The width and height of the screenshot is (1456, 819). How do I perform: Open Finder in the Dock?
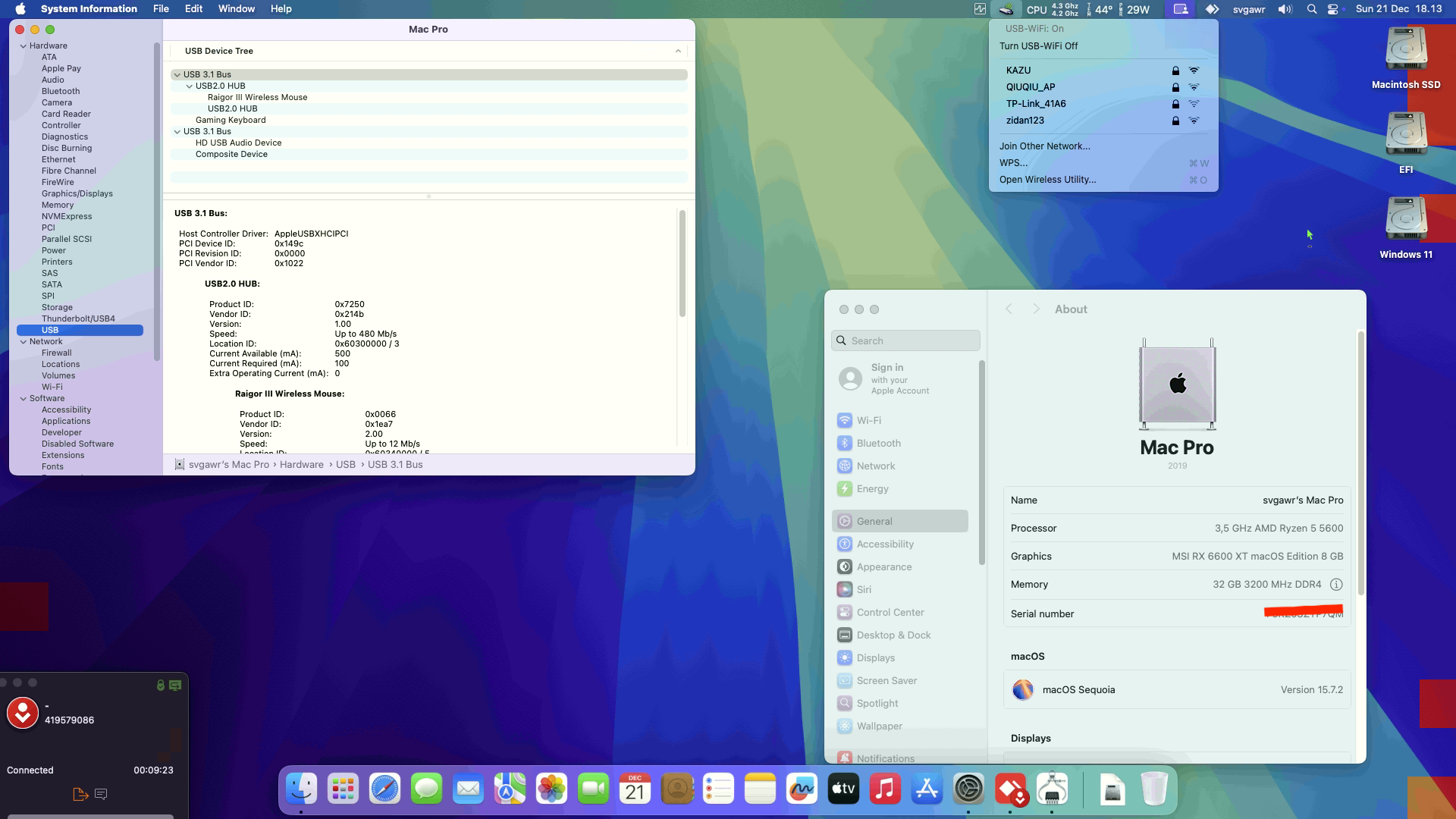301,789
